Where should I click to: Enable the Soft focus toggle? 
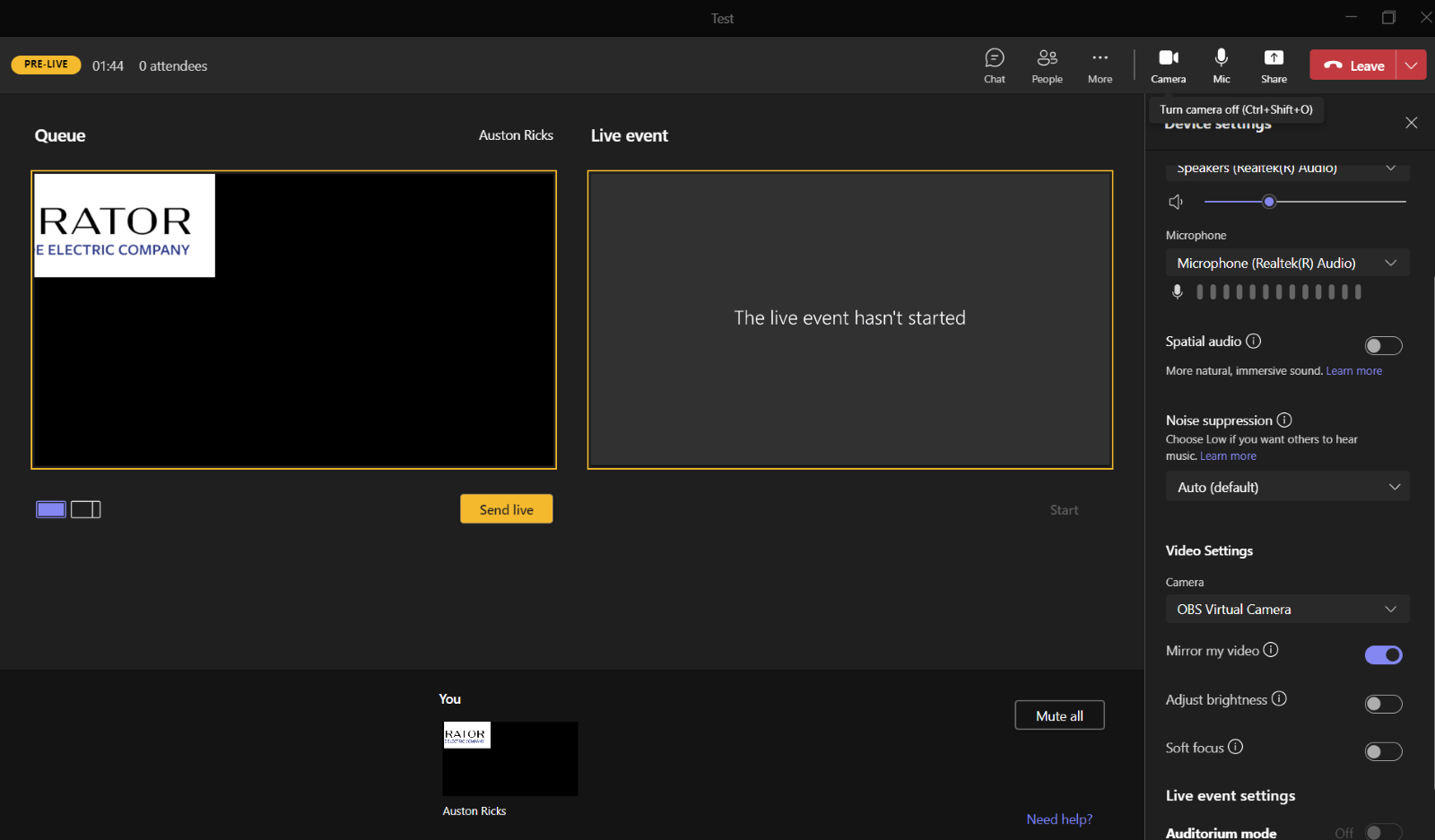click(x=1382, y=752)
